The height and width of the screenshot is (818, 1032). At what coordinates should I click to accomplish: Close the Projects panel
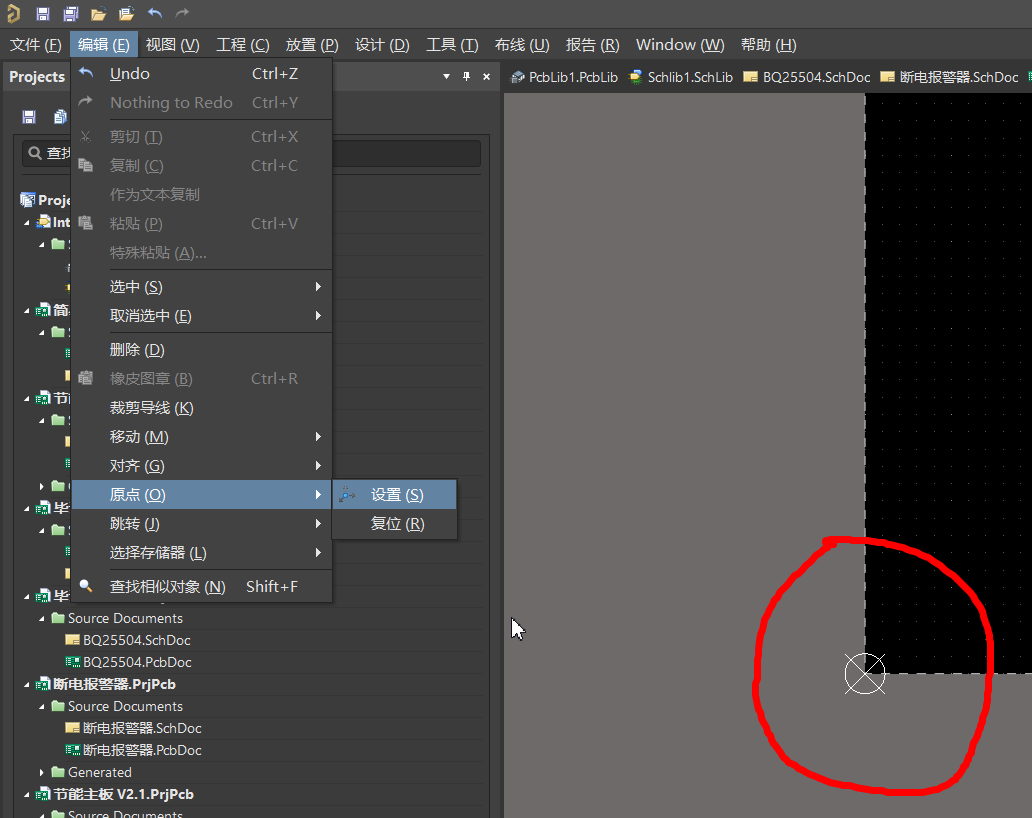tap(486, 76)
